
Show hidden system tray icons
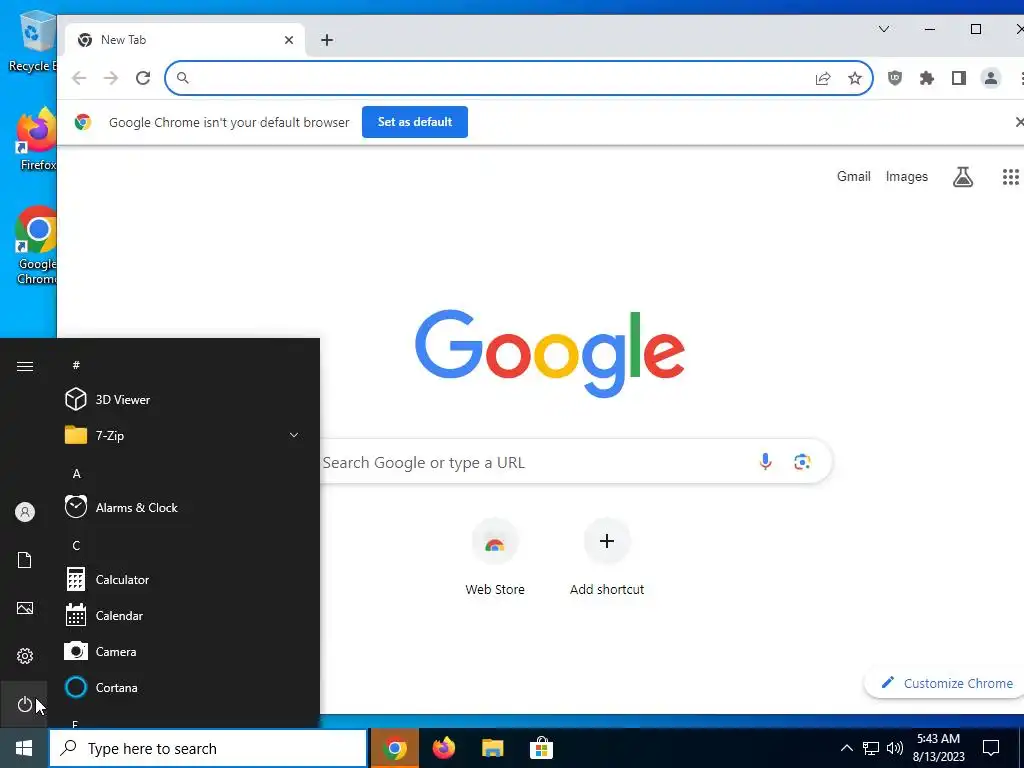[x=846, y=748]
